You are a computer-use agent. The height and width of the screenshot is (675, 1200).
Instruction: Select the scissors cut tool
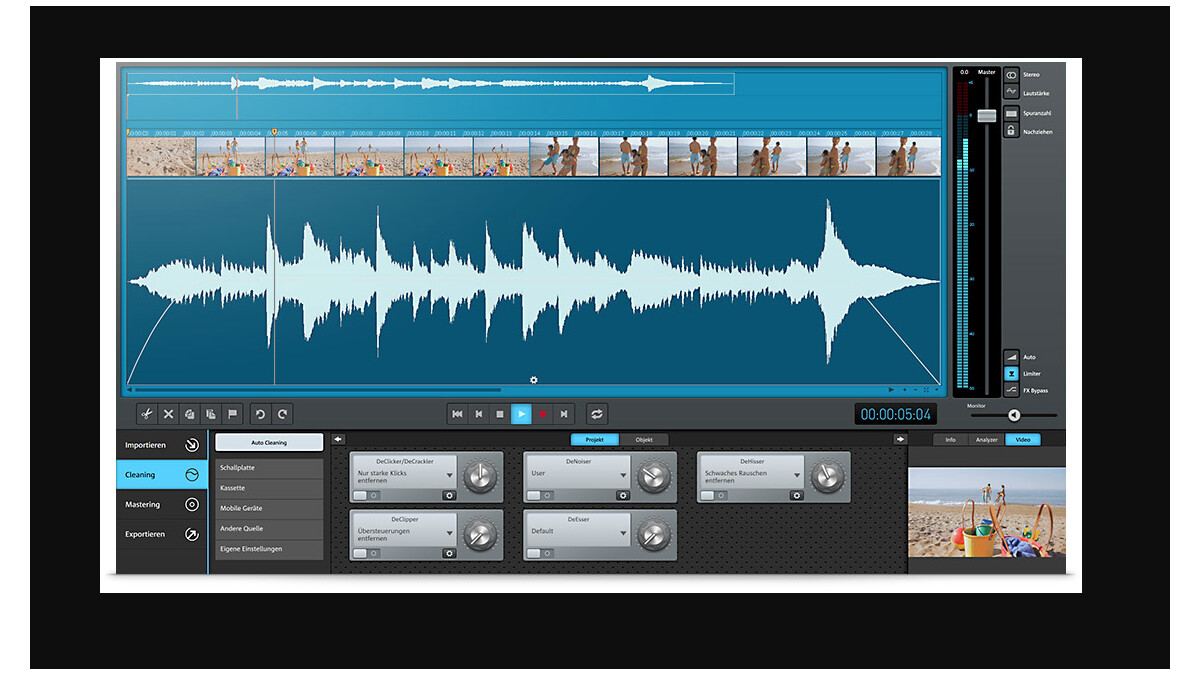(146, 414)
